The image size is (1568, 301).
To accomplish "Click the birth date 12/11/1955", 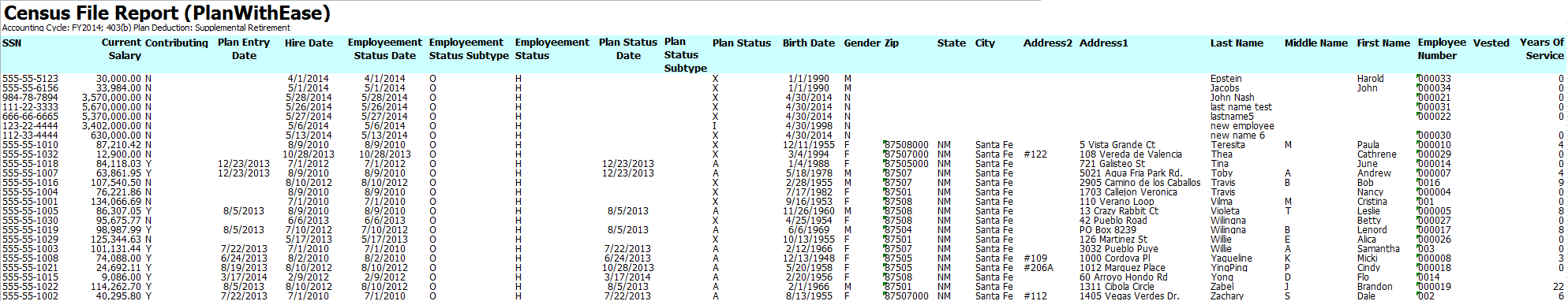I will (x=809, y=145).
